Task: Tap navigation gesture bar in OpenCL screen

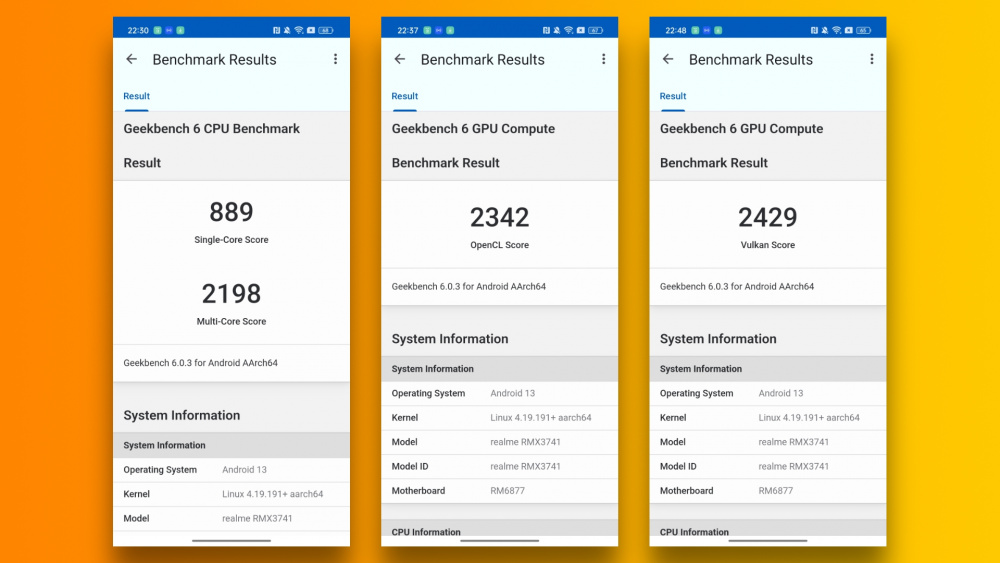Action: click(499, 541)
